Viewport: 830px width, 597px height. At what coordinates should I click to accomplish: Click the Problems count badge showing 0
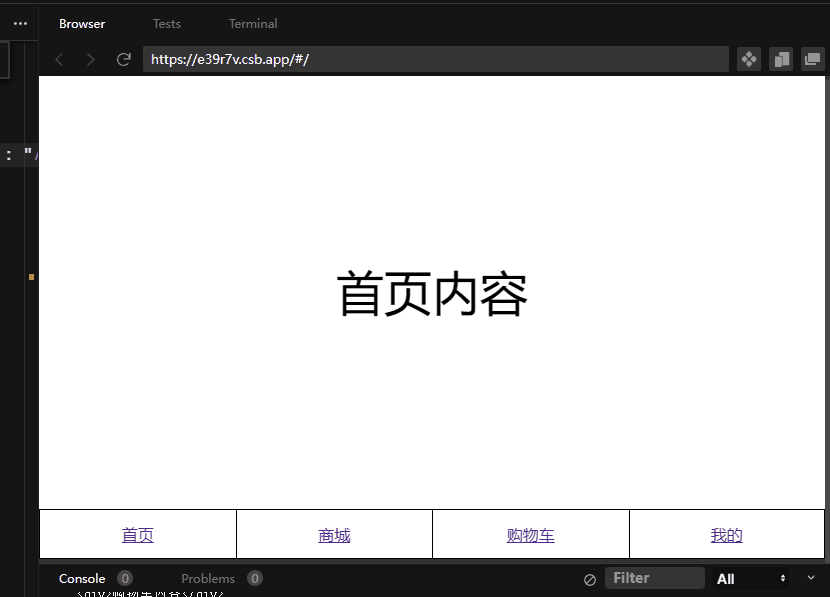255,578
